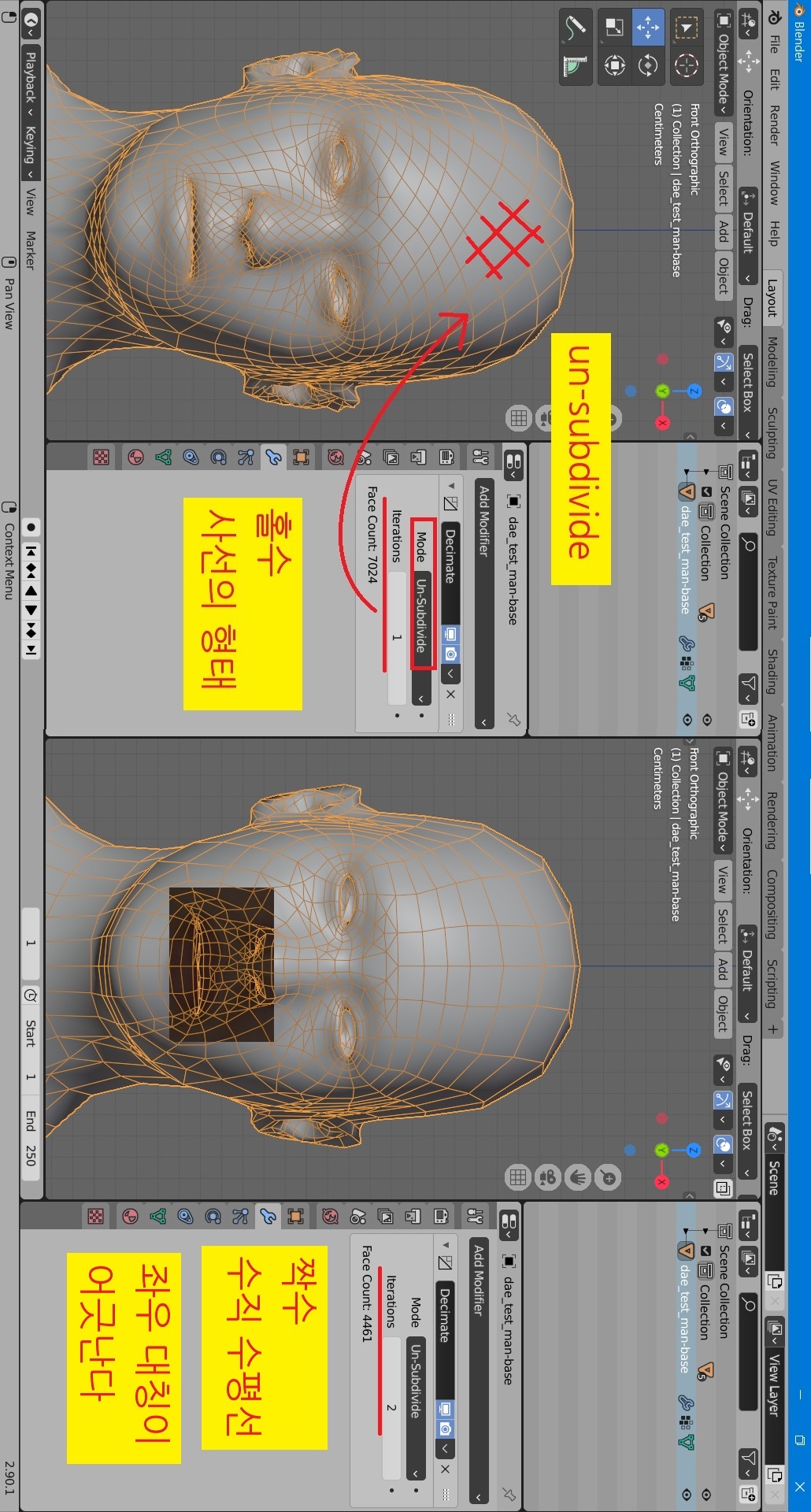Toggle camera view icon in darkened-mouth viewport
The height and width of the screenshot is (1512, 811).
548,1177
